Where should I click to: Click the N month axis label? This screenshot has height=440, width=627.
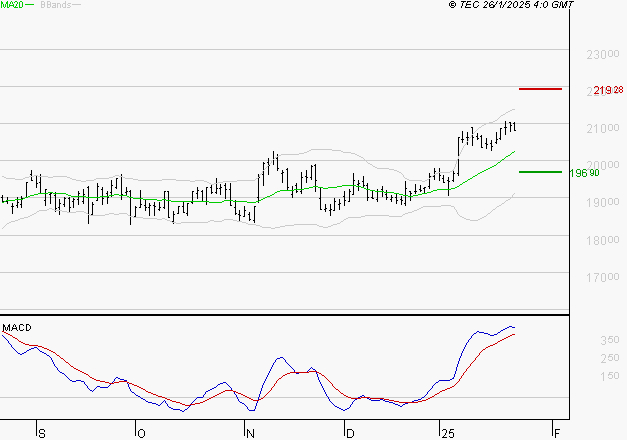250,434
